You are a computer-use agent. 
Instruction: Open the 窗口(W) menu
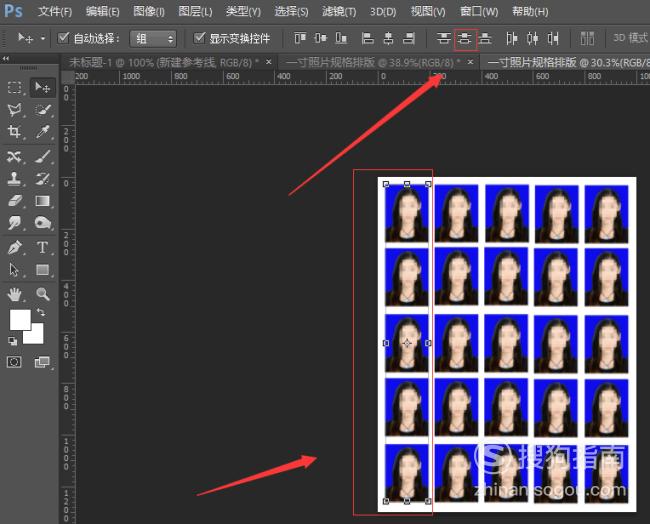point(479,12)
